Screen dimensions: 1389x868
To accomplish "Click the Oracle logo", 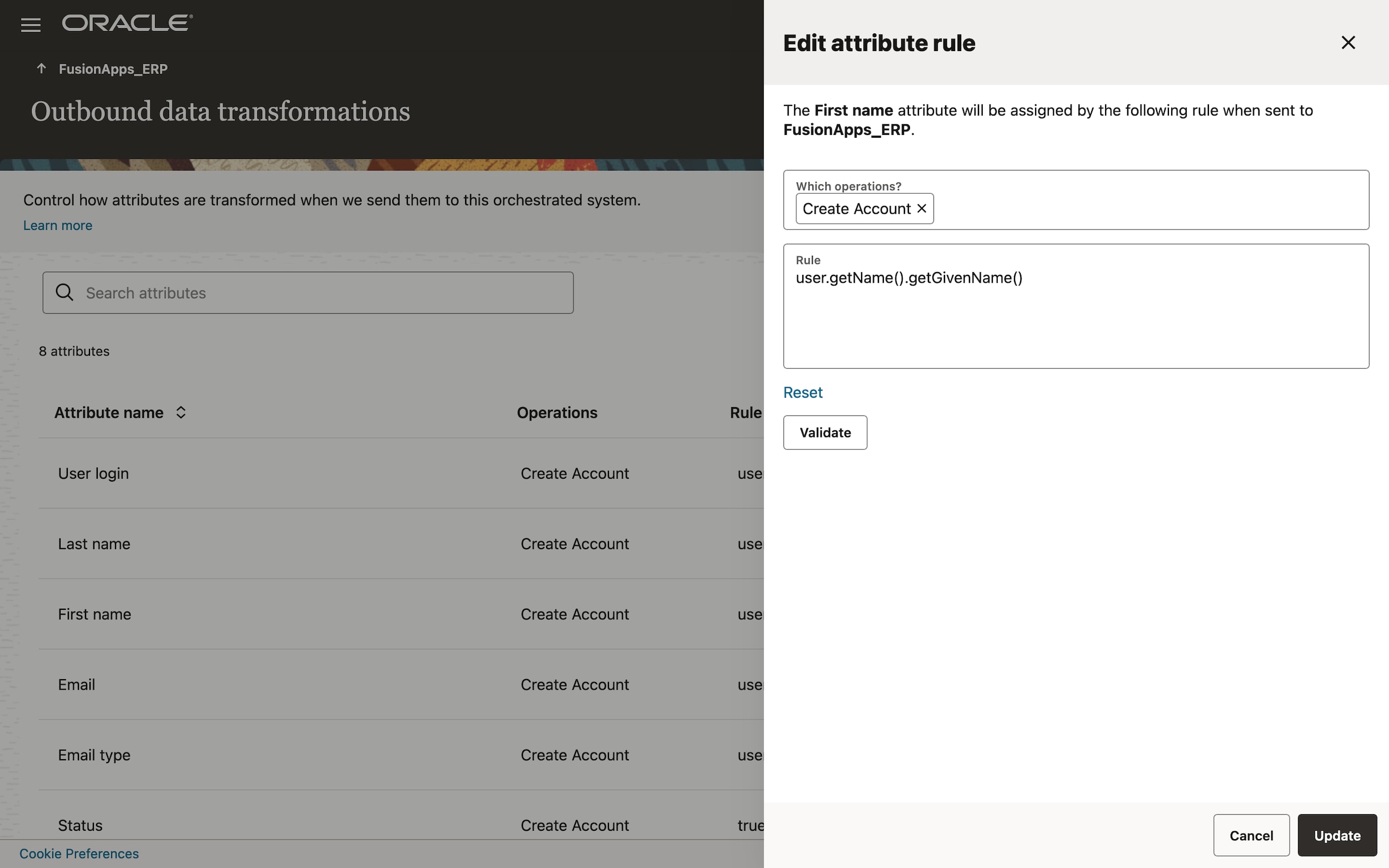I will click(127, 22).
